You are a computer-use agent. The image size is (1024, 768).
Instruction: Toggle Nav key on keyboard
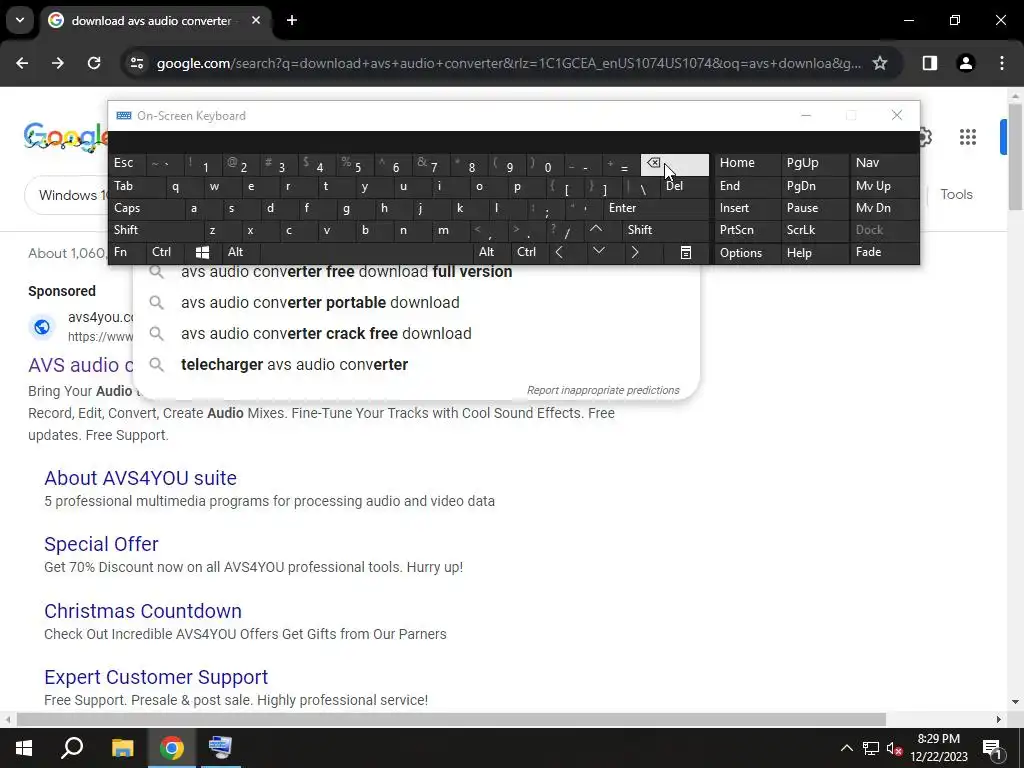(883, 163)
